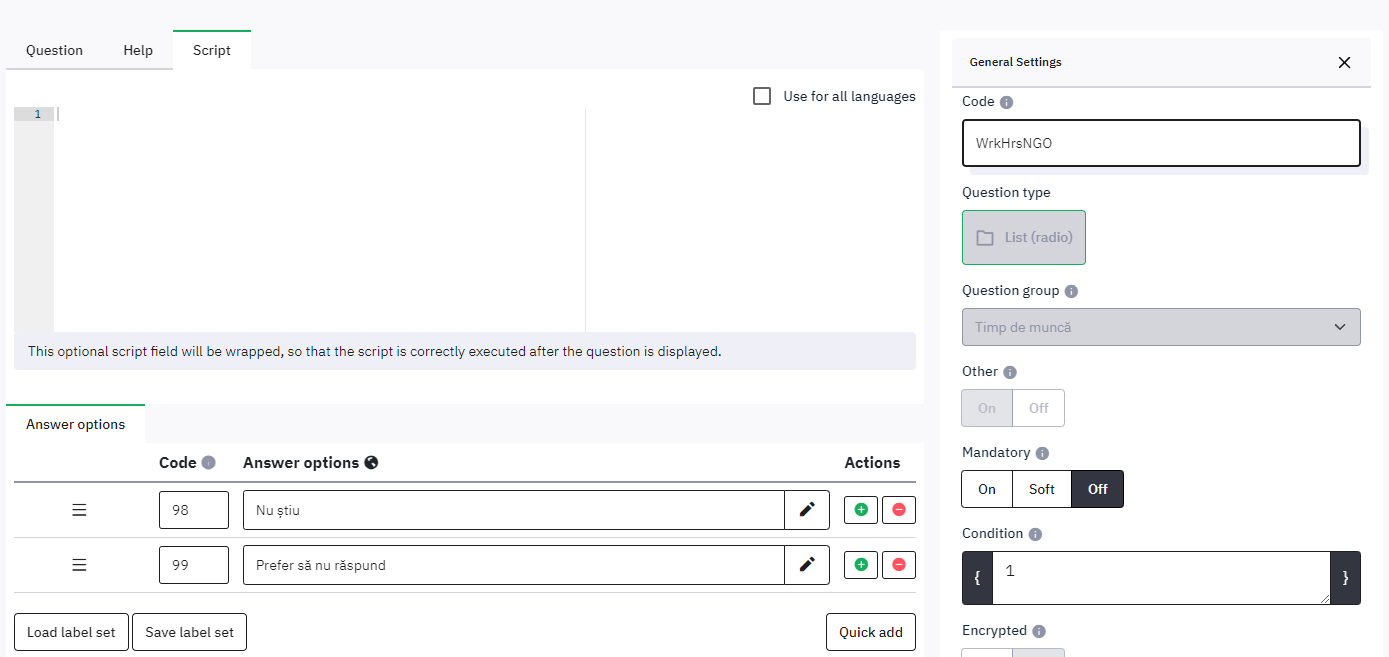Delete the answer option with code 99
Image resolution: width=1389 pixels, height=657 pixels.
(898, 565)
